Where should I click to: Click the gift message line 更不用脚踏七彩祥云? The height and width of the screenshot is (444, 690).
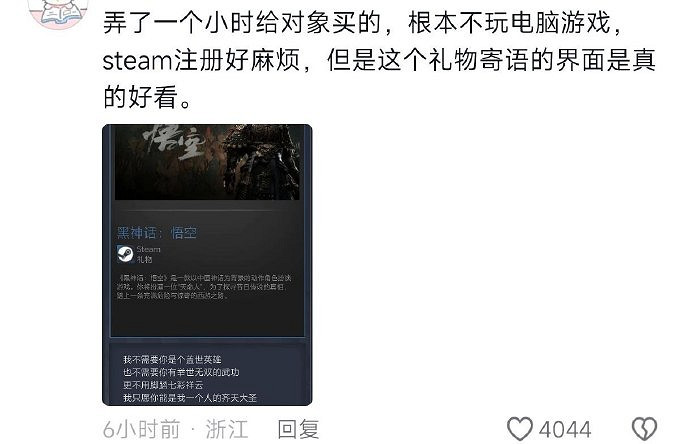163,385
